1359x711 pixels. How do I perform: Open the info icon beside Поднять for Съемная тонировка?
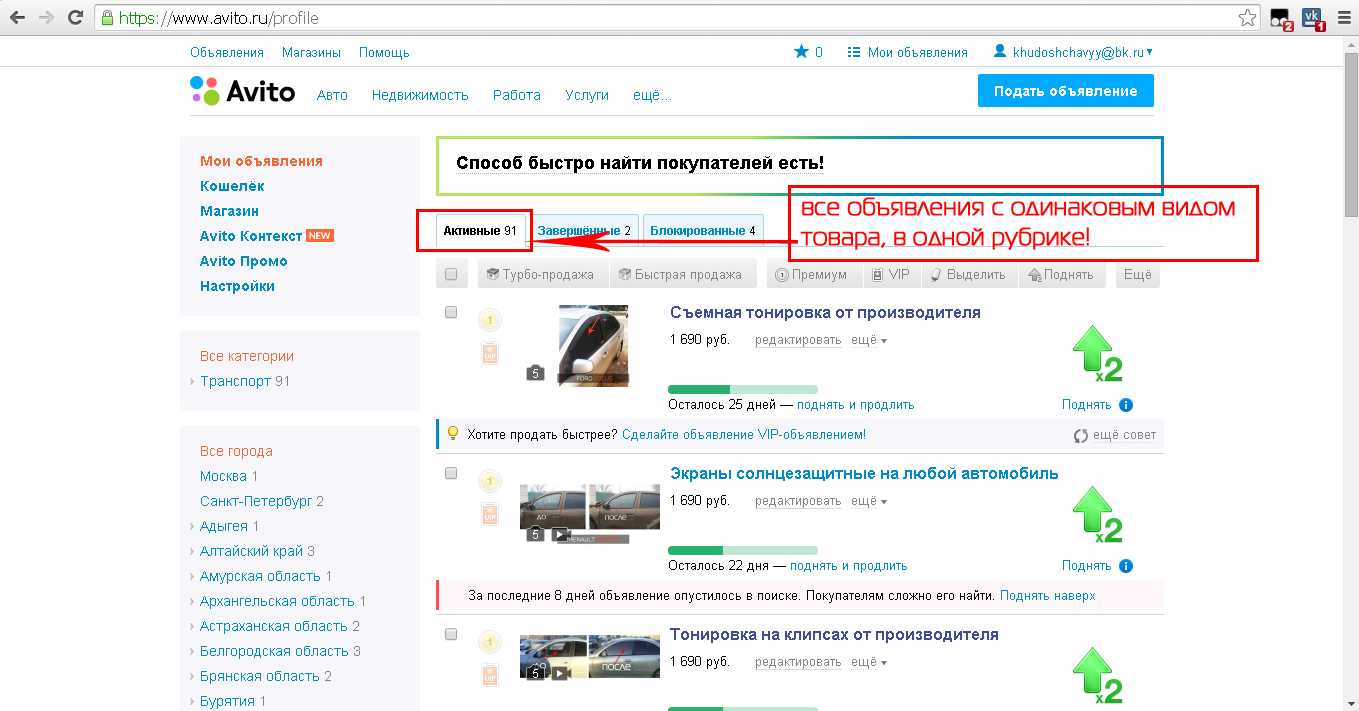[1126, 405]
